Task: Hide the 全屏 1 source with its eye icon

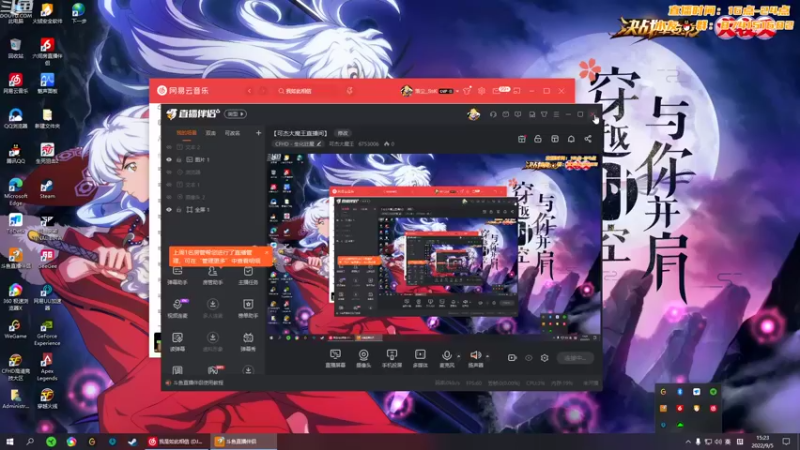Action: coord(169,210)
